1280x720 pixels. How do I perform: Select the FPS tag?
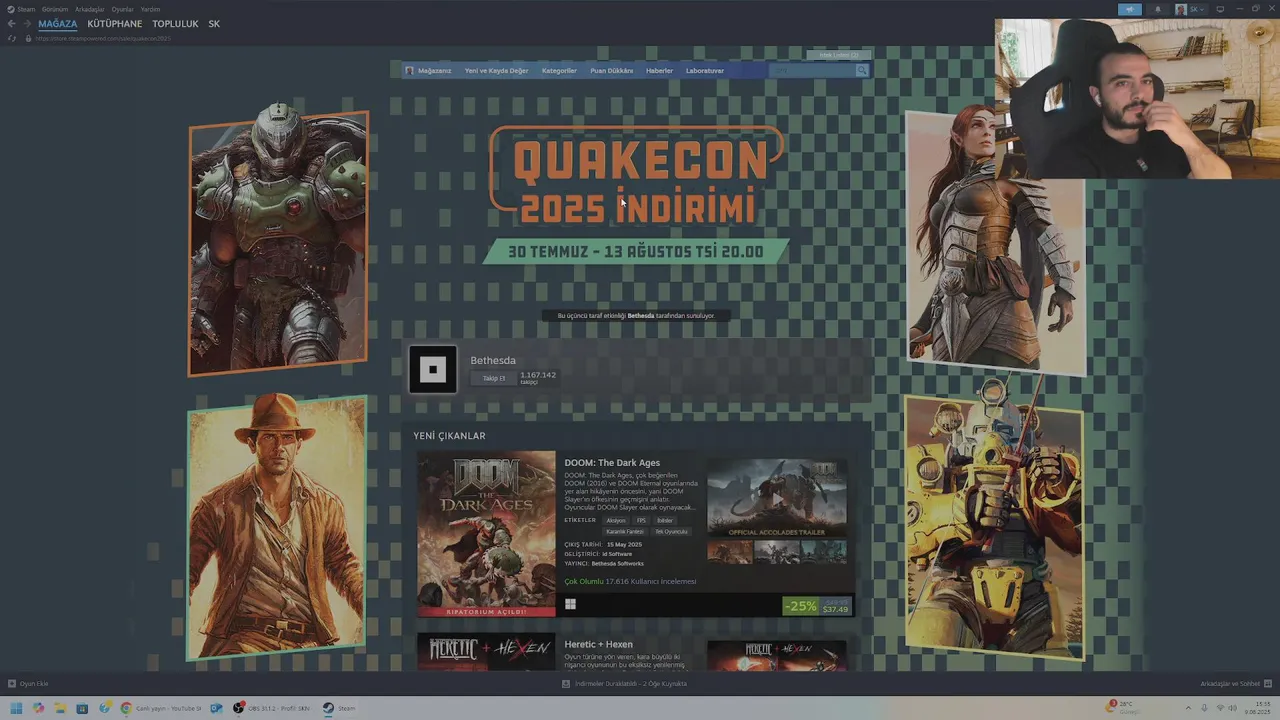[641, 520]
